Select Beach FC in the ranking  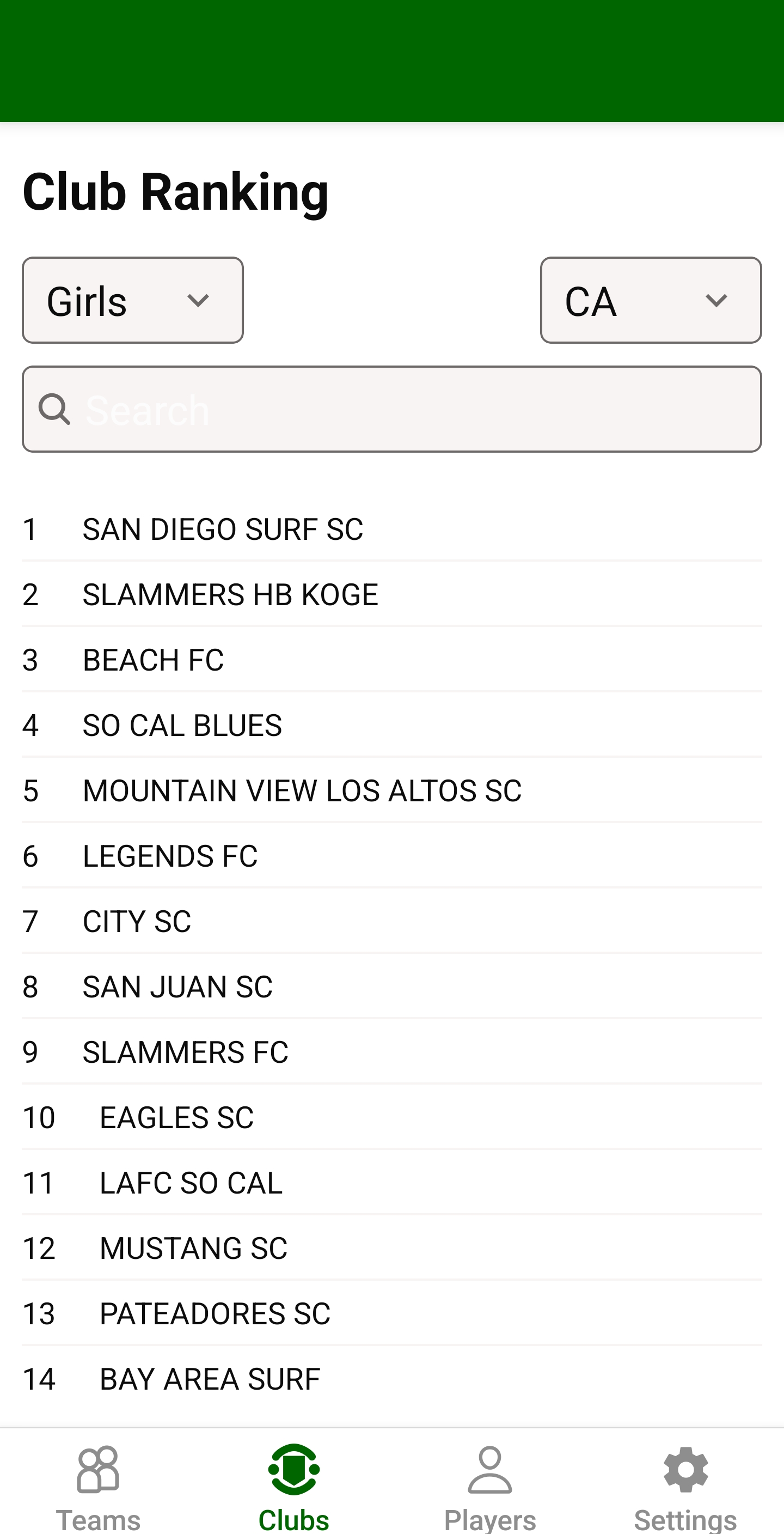(x=153, y=660)
